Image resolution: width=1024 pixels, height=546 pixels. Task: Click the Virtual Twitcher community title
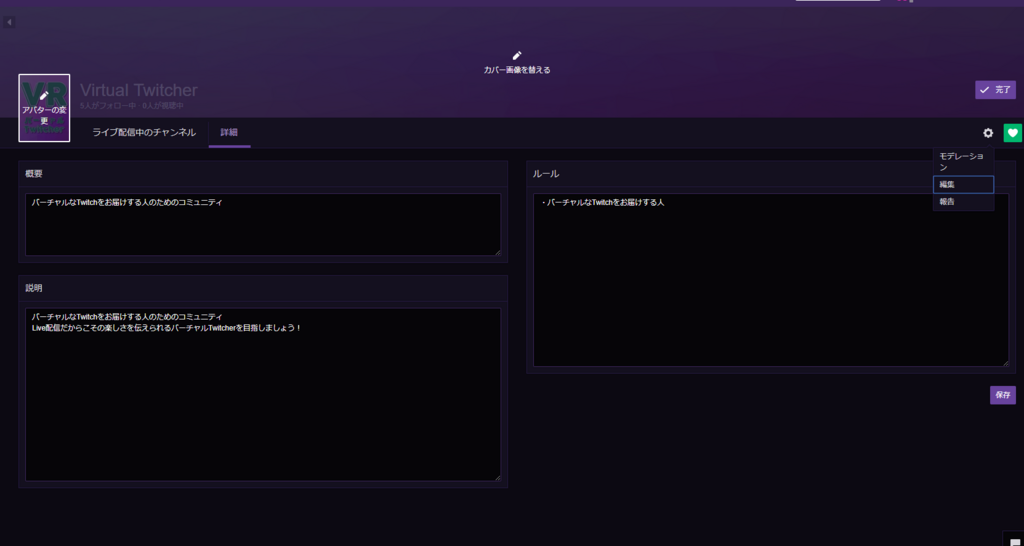[x=138, y=90]
